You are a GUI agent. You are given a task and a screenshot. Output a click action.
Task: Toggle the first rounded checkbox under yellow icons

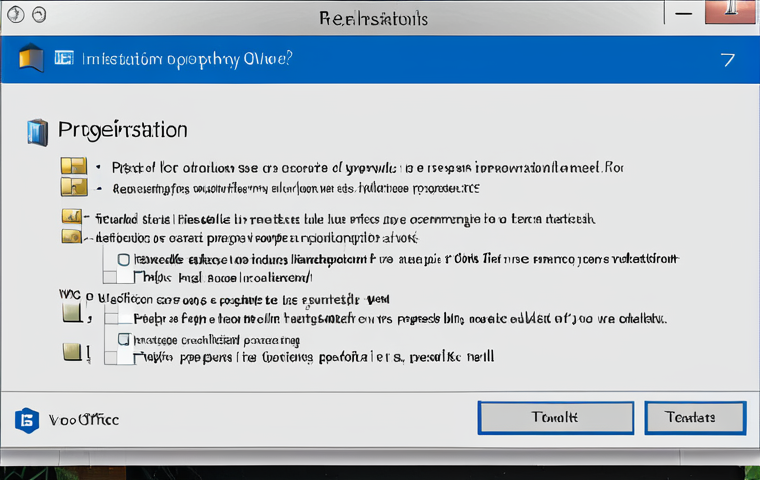pos(124,260)
